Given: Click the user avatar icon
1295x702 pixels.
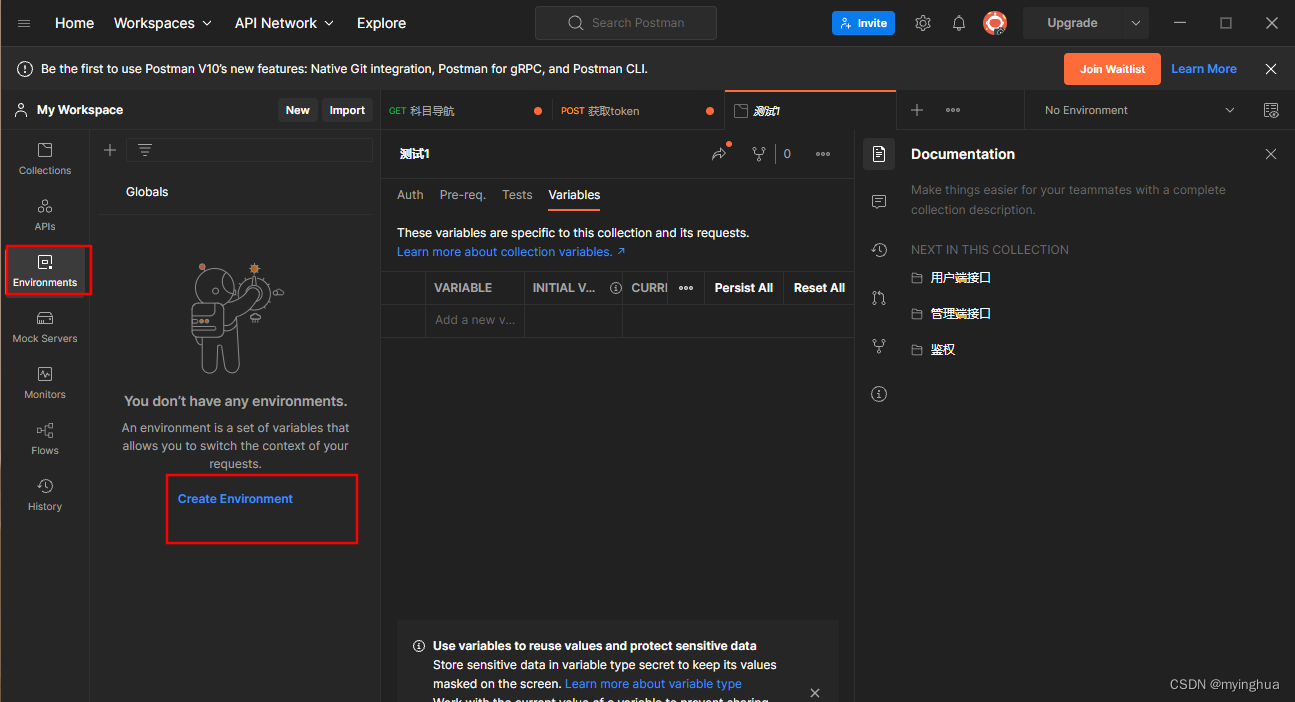Looking at the screenshot, I should (995, 23).
